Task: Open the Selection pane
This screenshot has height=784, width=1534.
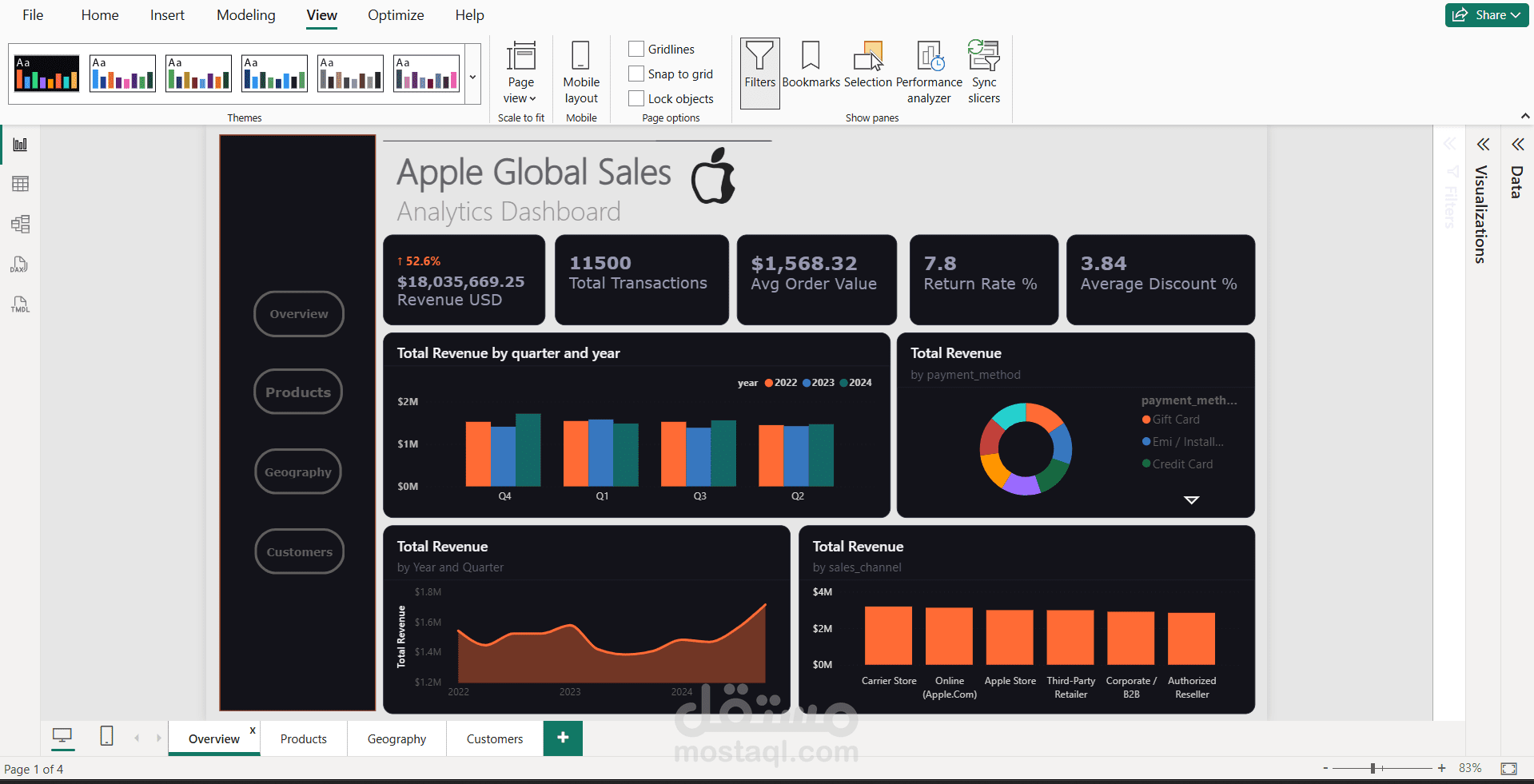Action: (867, 65)
